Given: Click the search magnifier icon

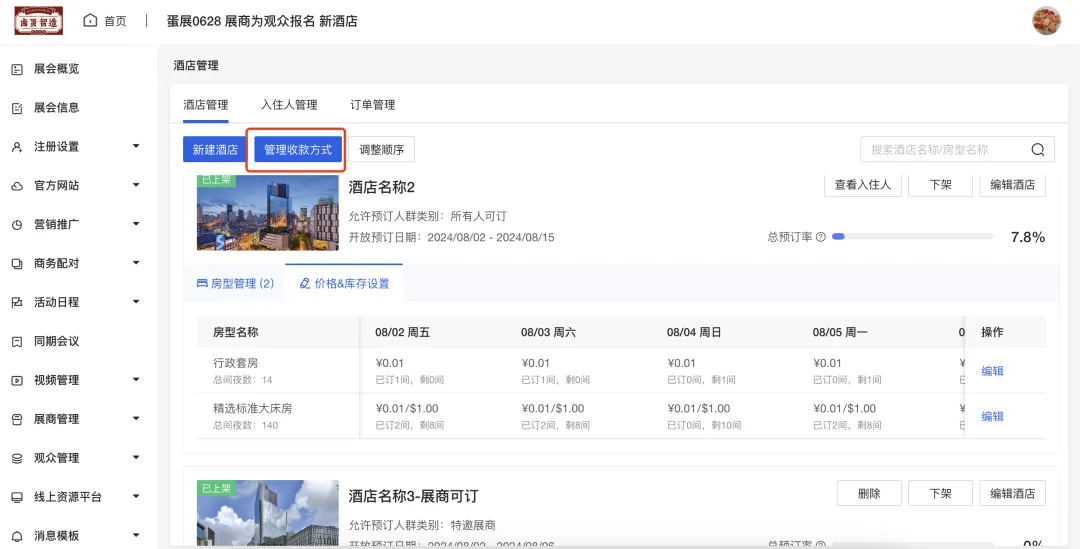Looking at the screenshot, I should coord(1038,150).
